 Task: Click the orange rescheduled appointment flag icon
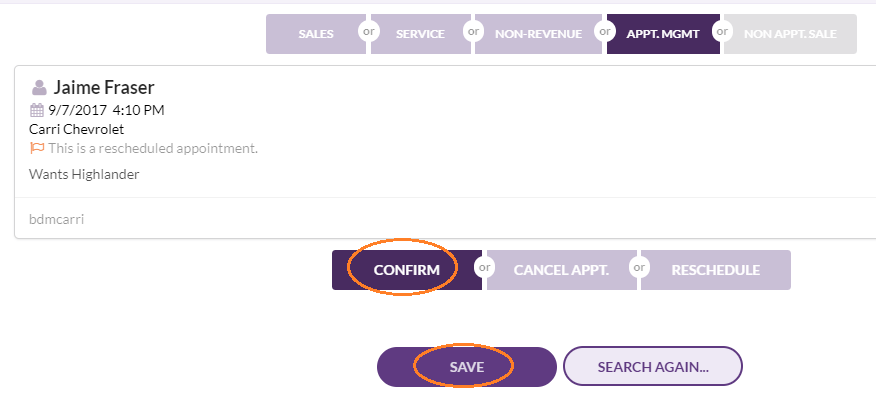[x=37, y=149]
